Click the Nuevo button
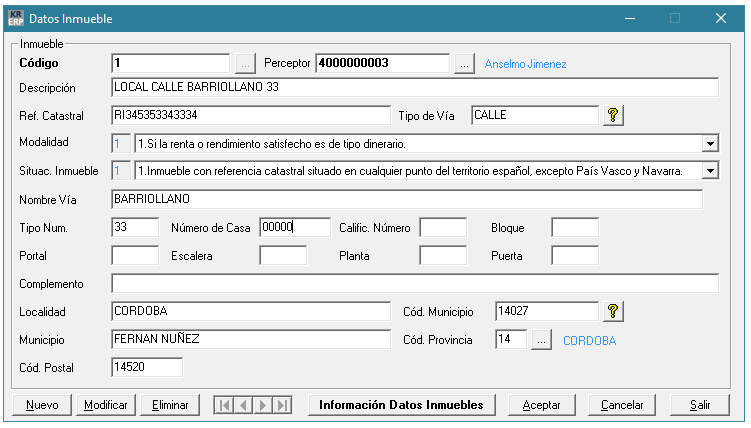Viewport: 751px width, 428px height. (x=42, y=405)
